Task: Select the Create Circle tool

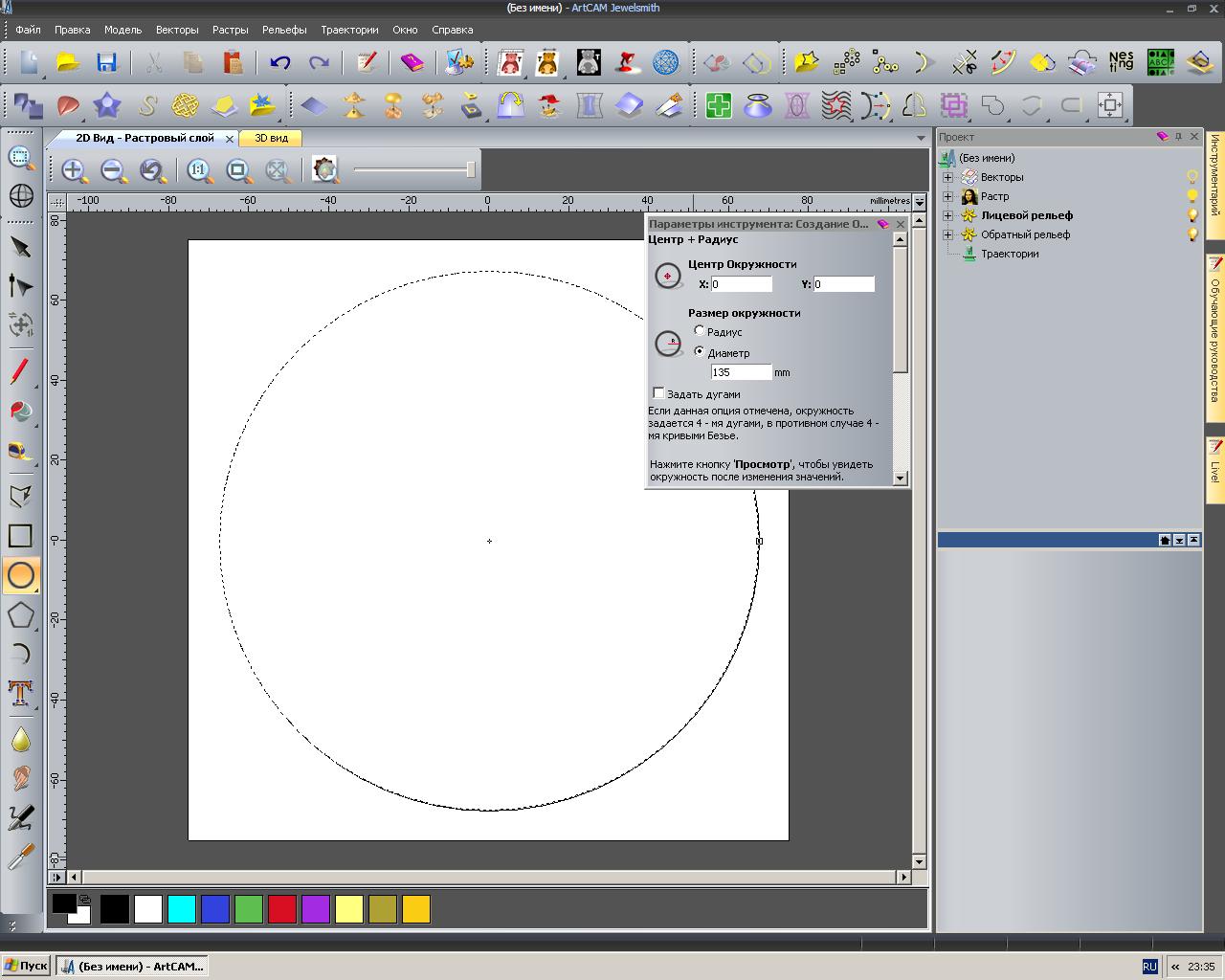Action: [x=21, y=575]
